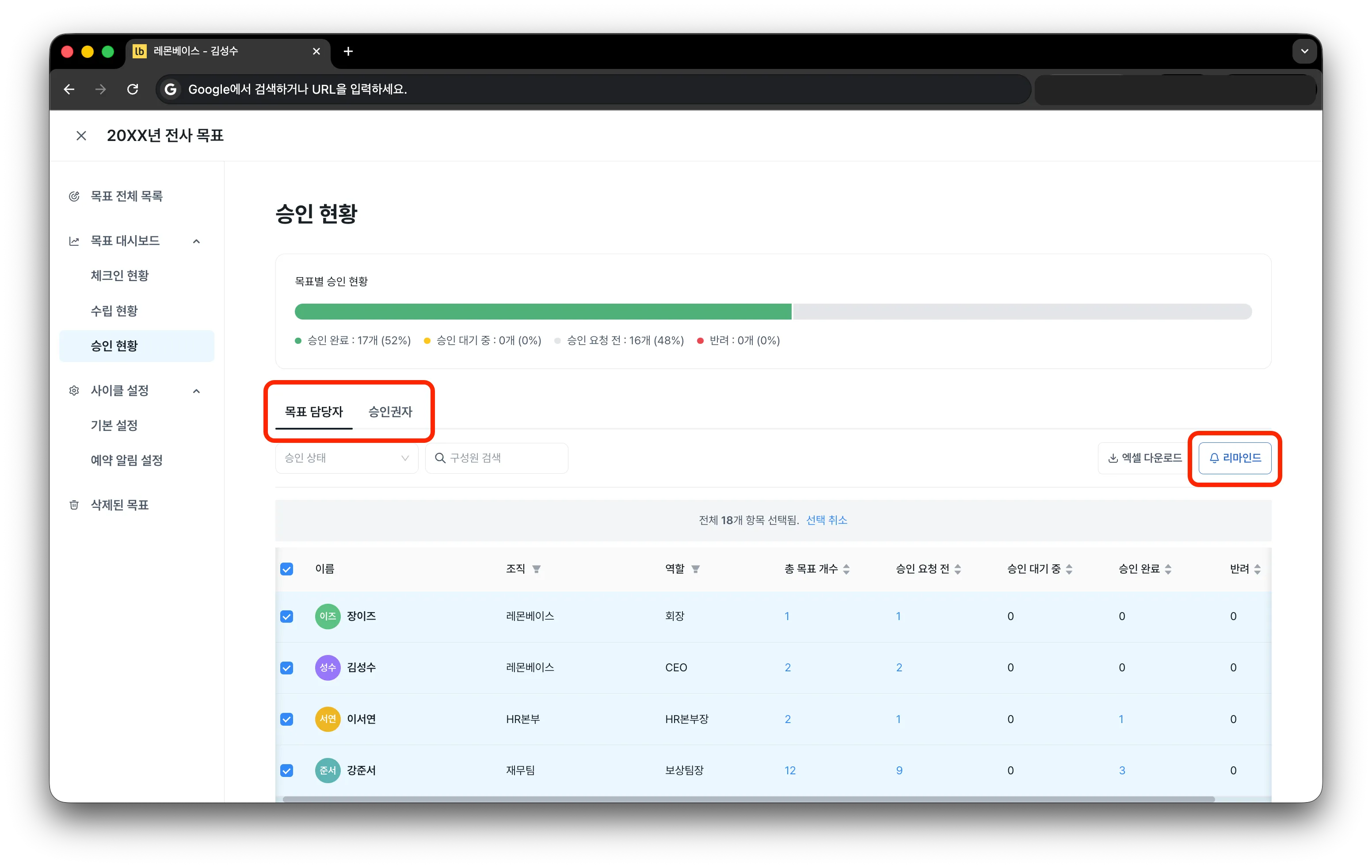Click the 리마인드 button
Screen dimensions: 1372x868
coord(1235,458)
